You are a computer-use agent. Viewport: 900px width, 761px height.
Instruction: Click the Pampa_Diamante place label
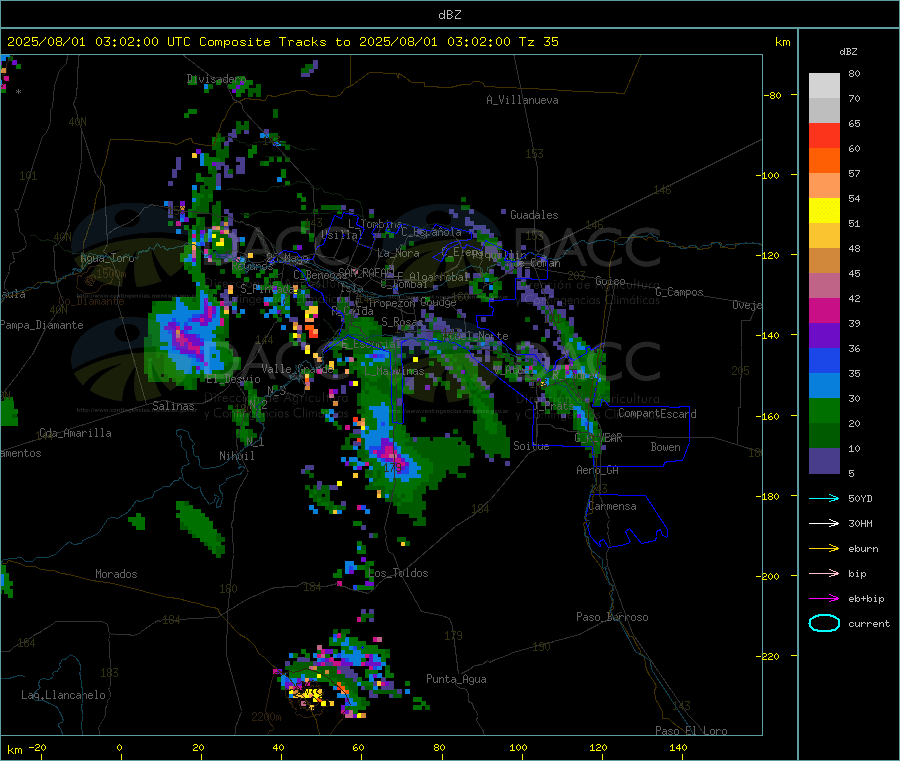pos(41,325)
